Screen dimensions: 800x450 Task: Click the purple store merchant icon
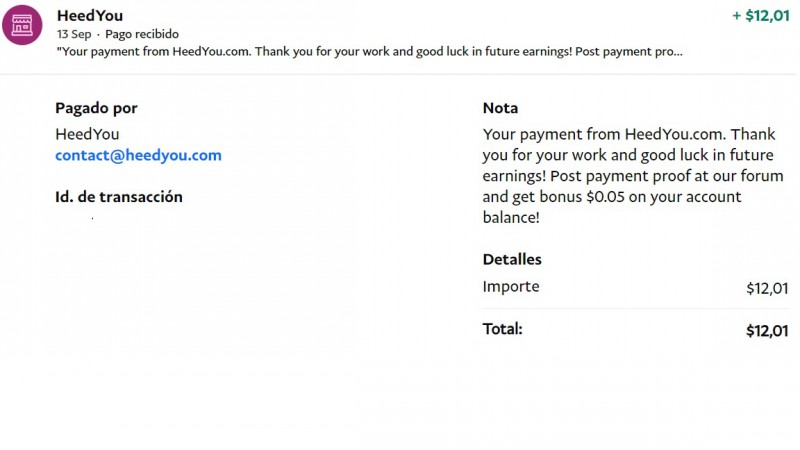tap(22, 26)
